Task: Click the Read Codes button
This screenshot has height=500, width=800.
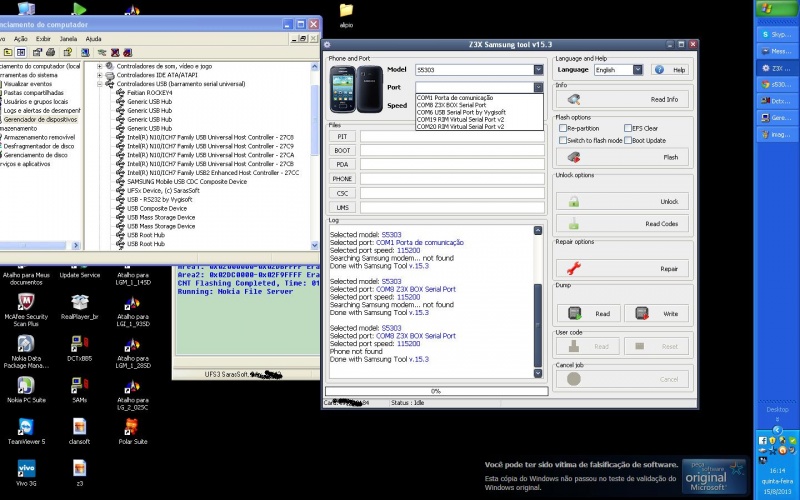Action: 622,223
